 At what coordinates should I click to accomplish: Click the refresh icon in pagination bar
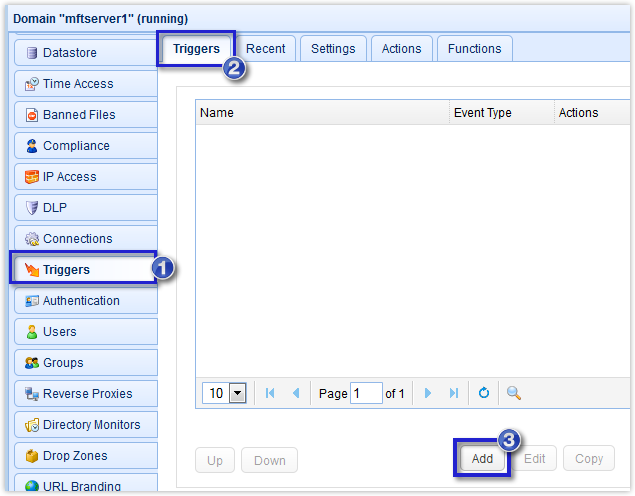484,393
